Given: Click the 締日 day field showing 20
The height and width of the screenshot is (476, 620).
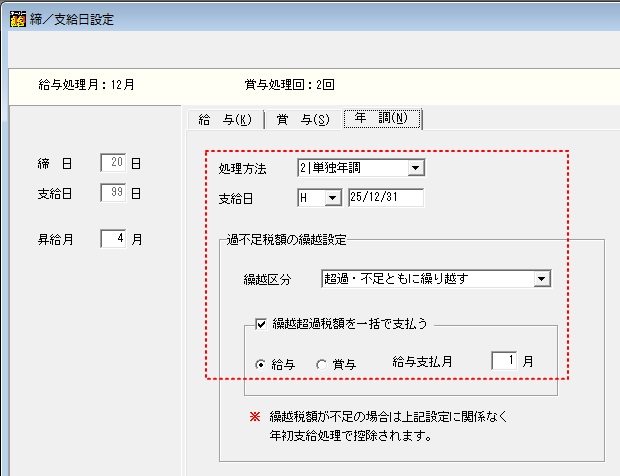Looking at the screenshot, I should coord(113,162).
